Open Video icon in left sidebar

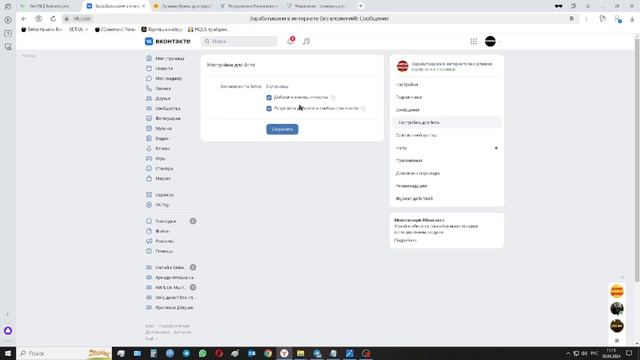[x=149, y=138]
